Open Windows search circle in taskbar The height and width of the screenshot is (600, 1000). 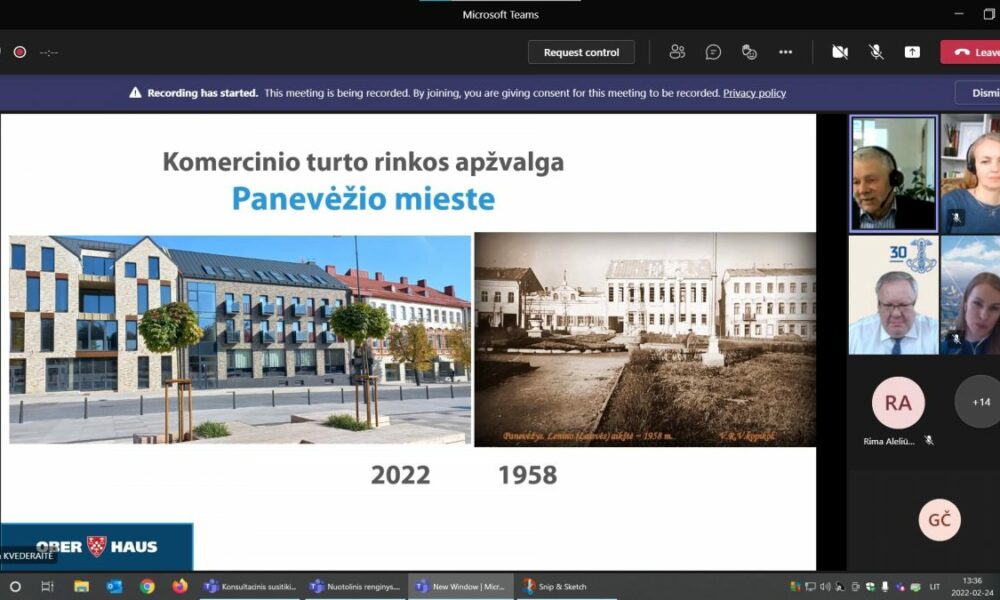click(15, 587)
